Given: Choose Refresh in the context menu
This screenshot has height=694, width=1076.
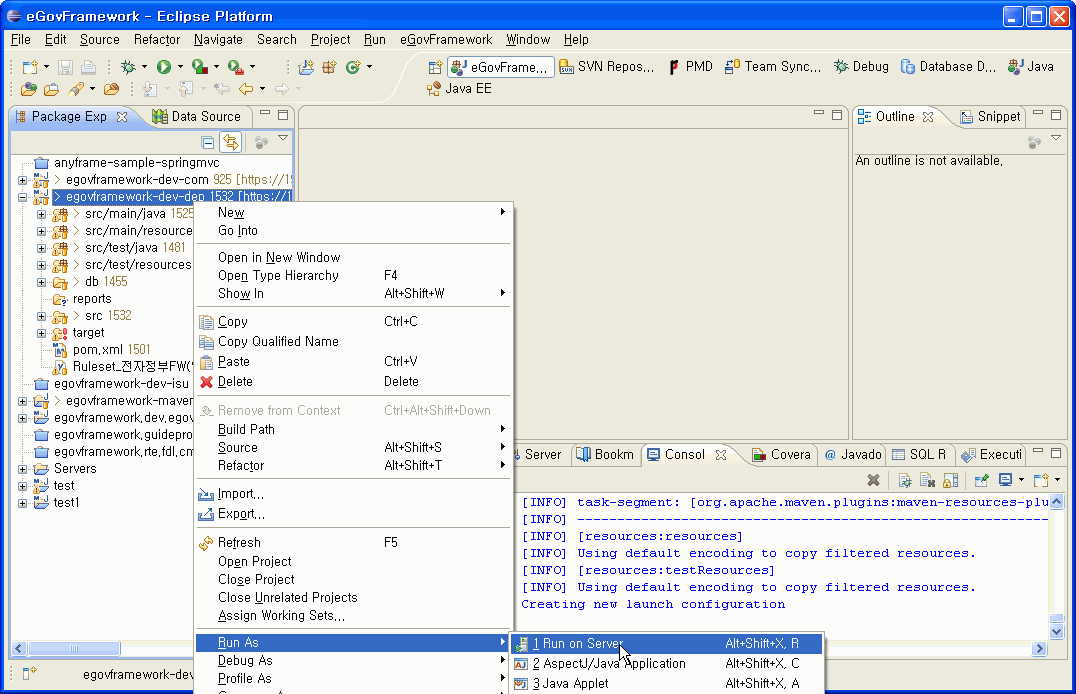Looking at the screenshot, I should click(239, 542).
